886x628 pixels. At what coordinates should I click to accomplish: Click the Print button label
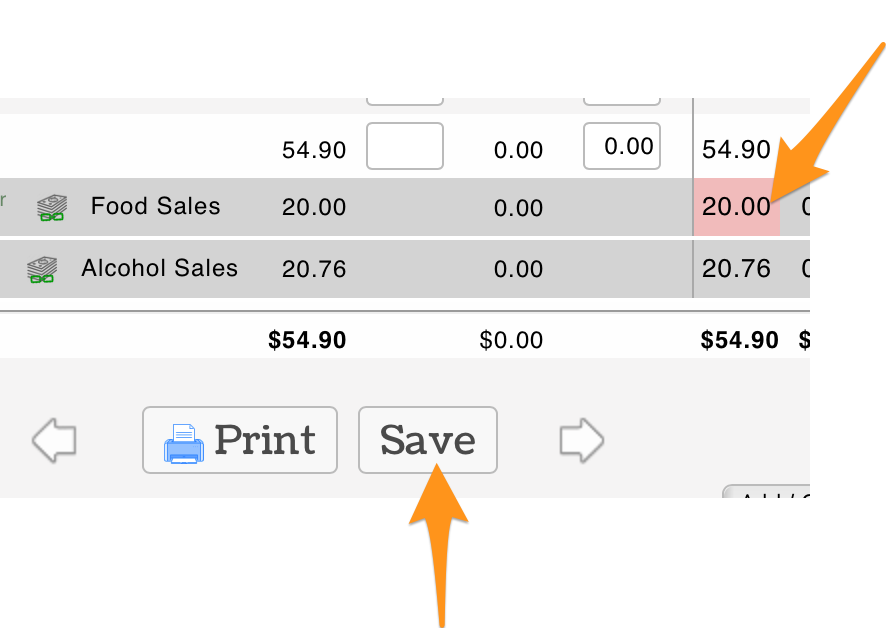[x=264, y=440]
